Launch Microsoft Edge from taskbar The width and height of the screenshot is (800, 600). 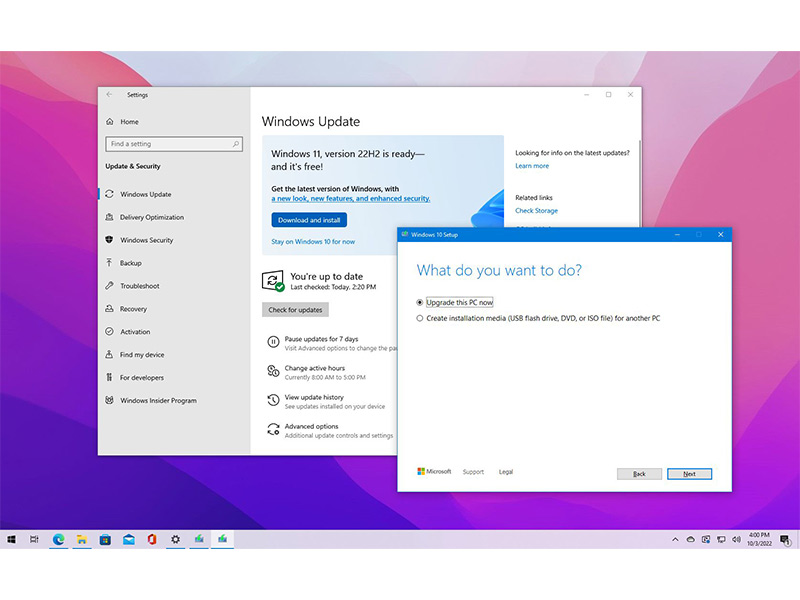(x=58, y=539)
